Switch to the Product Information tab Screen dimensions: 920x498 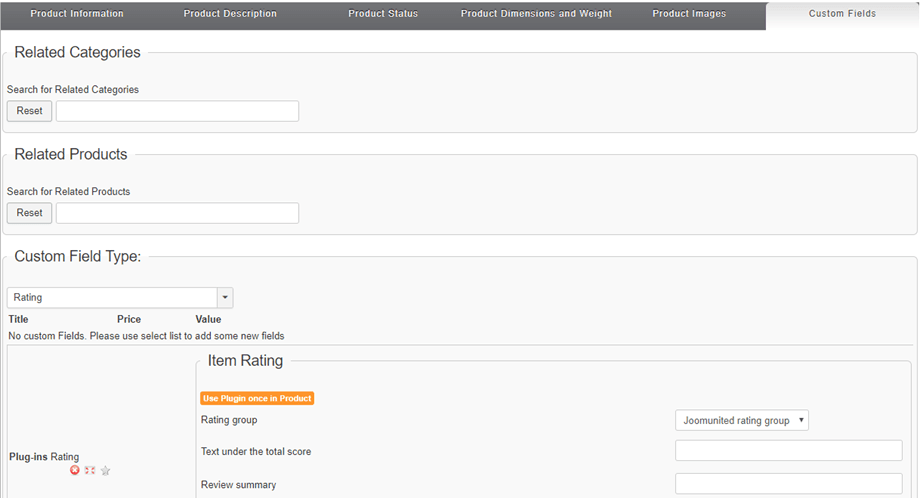77,14
